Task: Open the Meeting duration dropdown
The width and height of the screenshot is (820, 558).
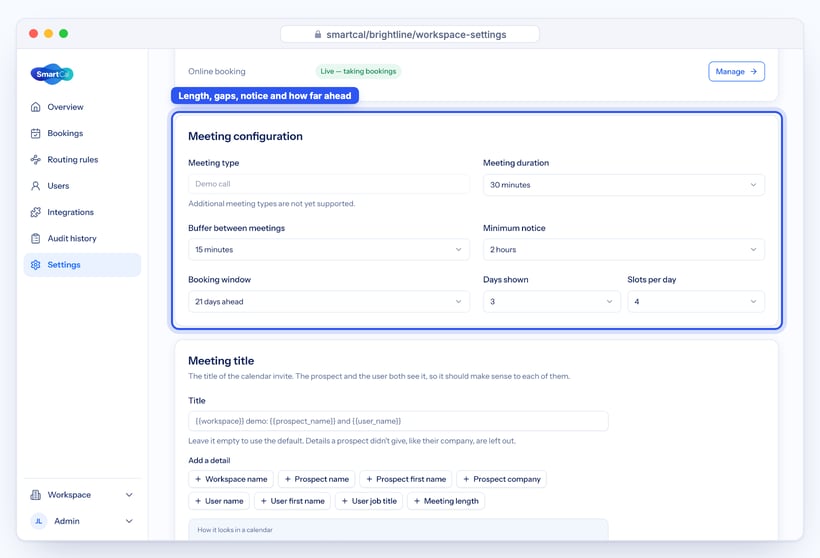Action: 623,185
